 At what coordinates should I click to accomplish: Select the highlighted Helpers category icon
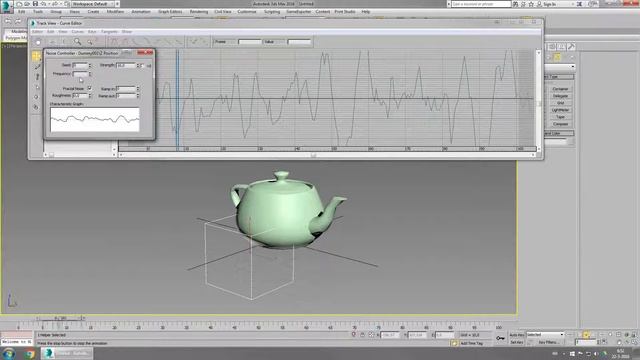[557, 57]
